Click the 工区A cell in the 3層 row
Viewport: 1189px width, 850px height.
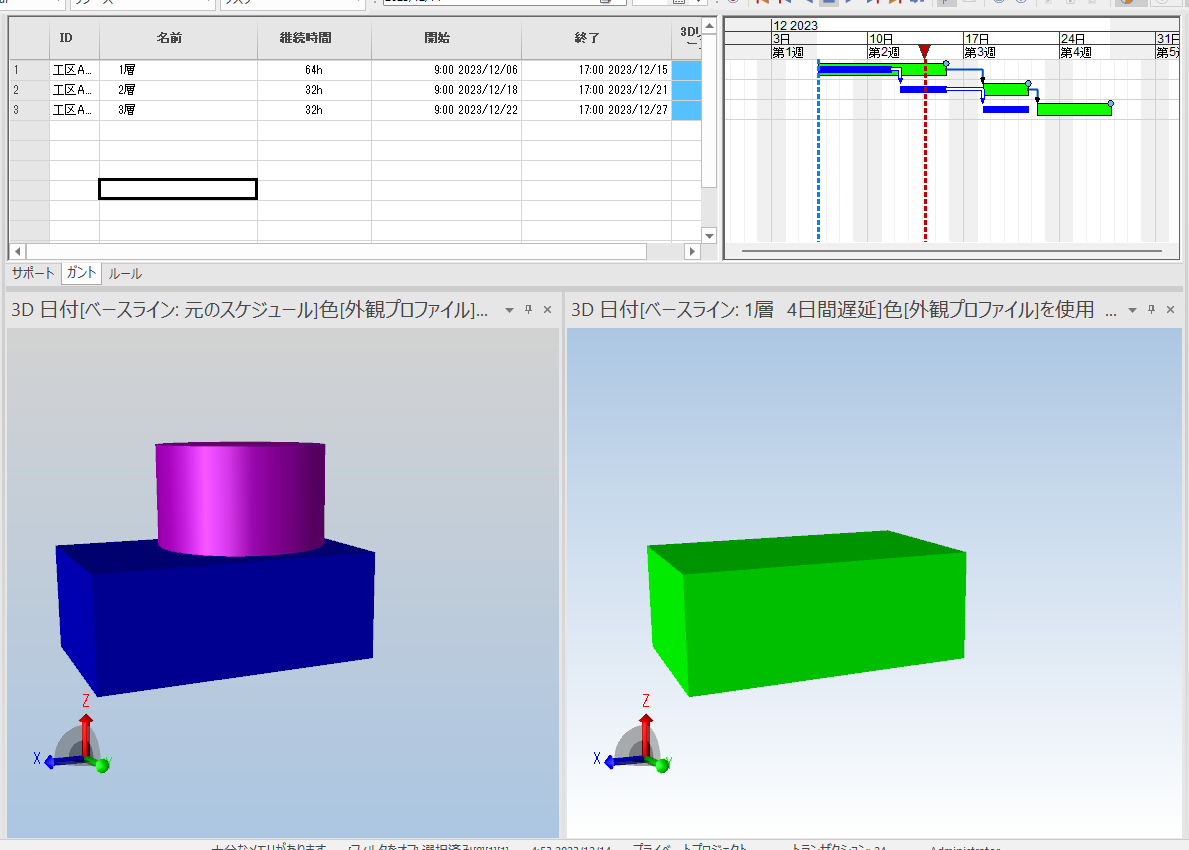74,110
